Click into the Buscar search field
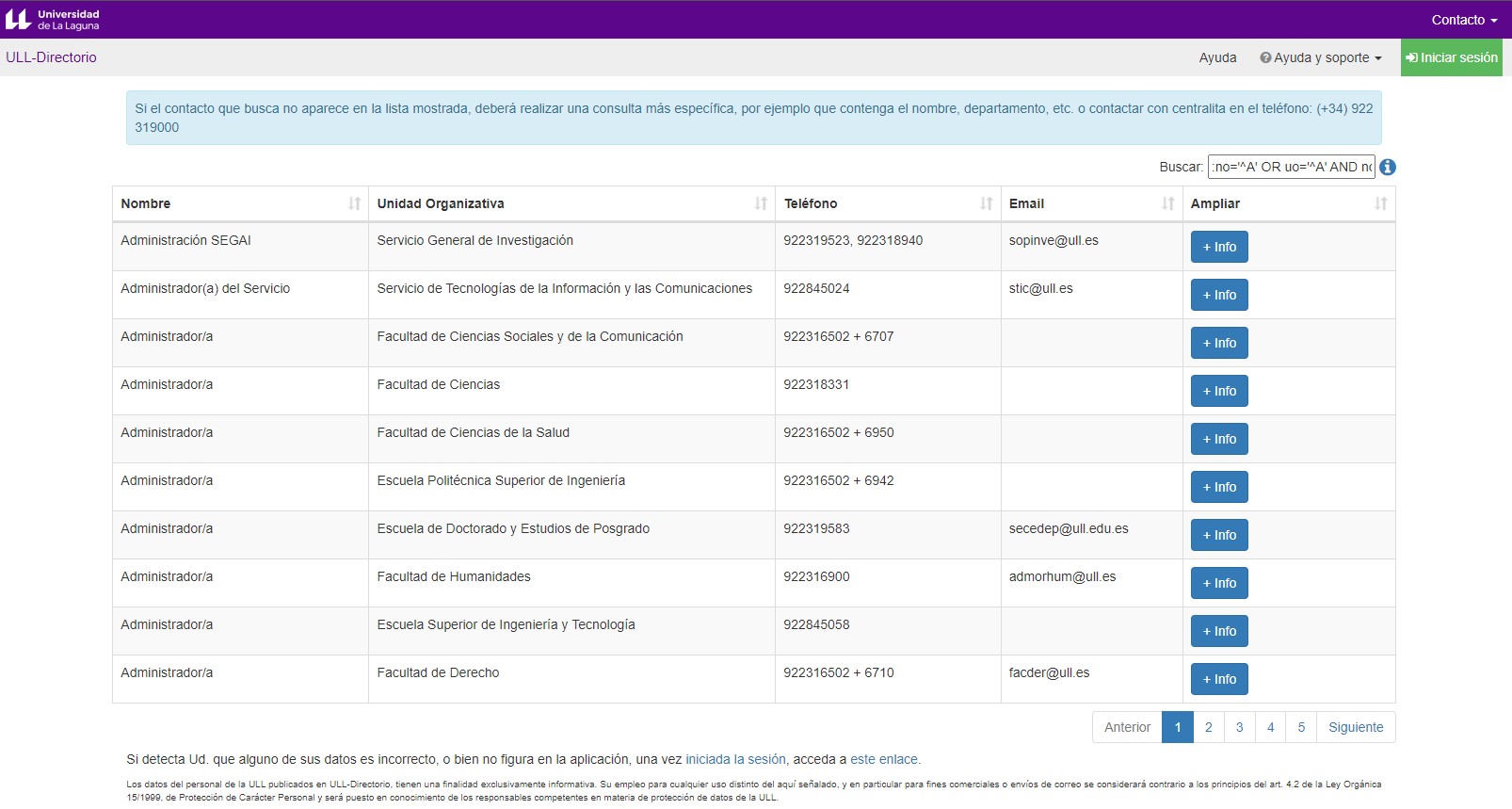This screenshot has height=809, width=1512. pyautogui.click(x=1291, y=167)
